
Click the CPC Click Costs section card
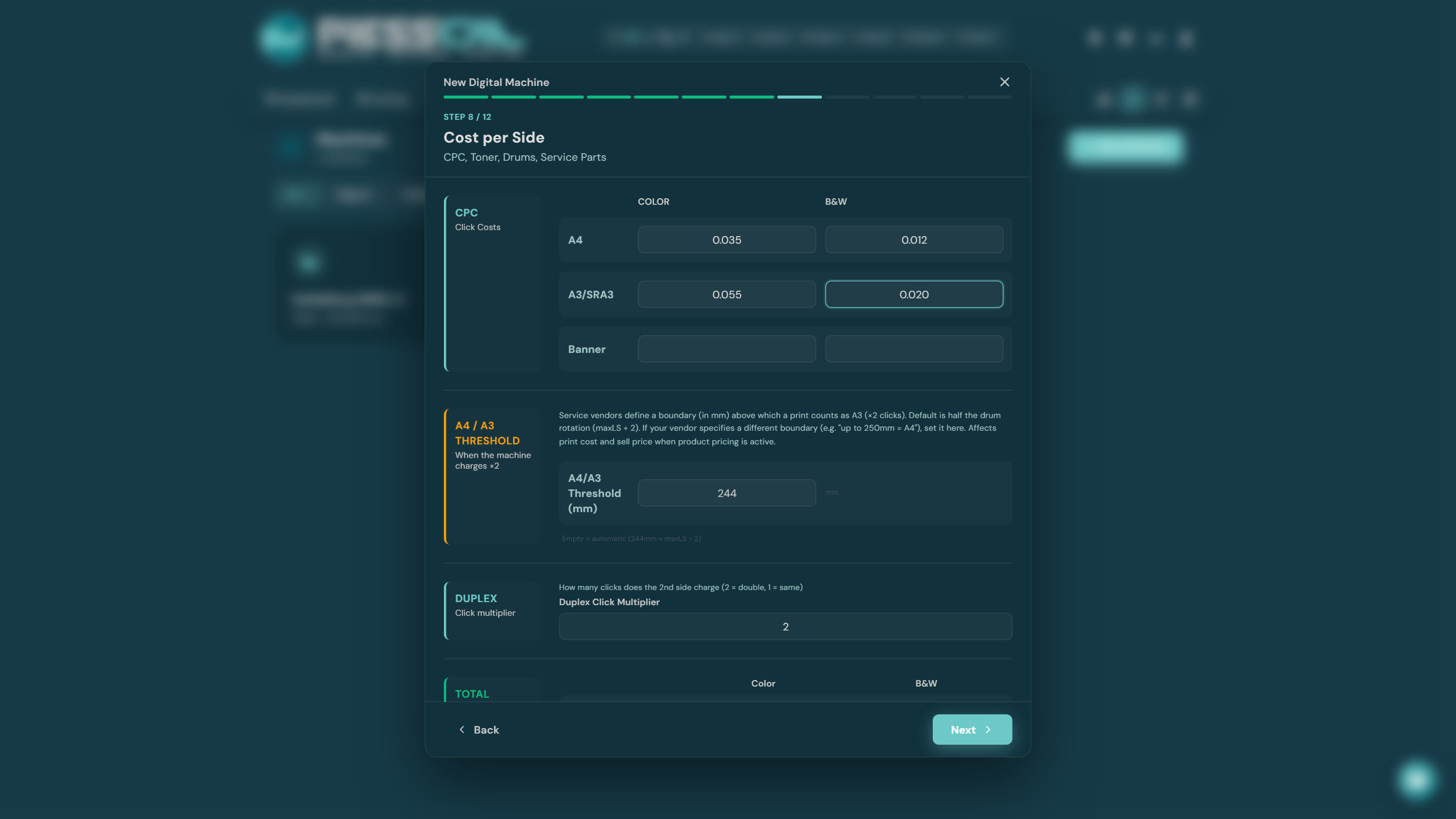pos(493,283)
